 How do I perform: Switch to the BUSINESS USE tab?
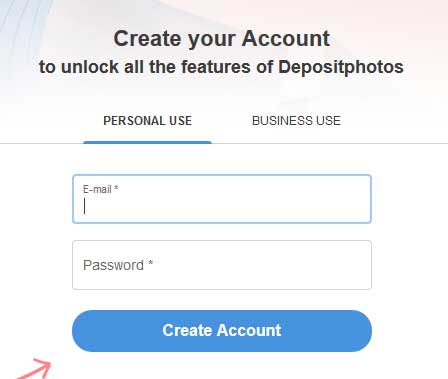pos(296,121)
